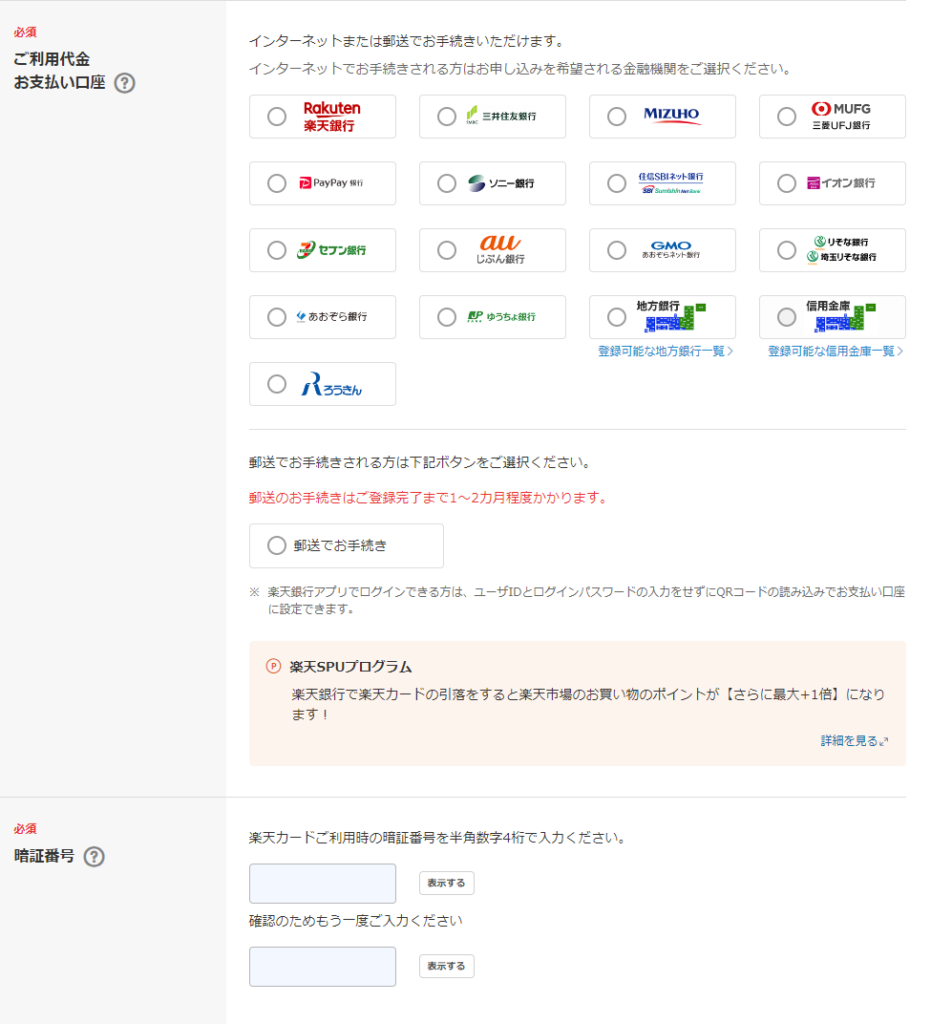Focus the confirmation 暗証番号 input field
Image resolution: width=931 pixels, height=1024 pixels.
click(323, 967)
